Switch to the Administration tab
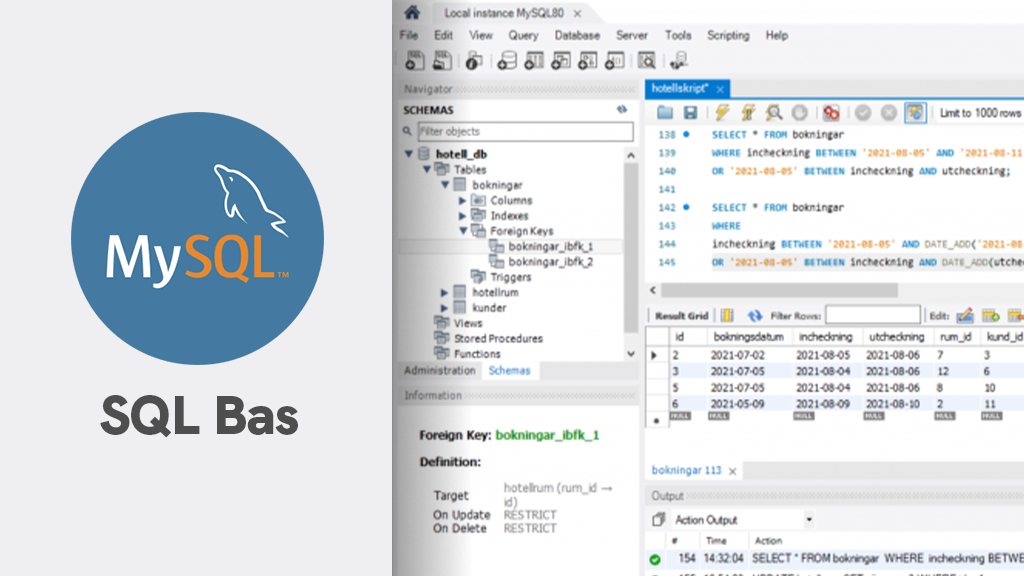1024x576 pixels. (440, 370)
